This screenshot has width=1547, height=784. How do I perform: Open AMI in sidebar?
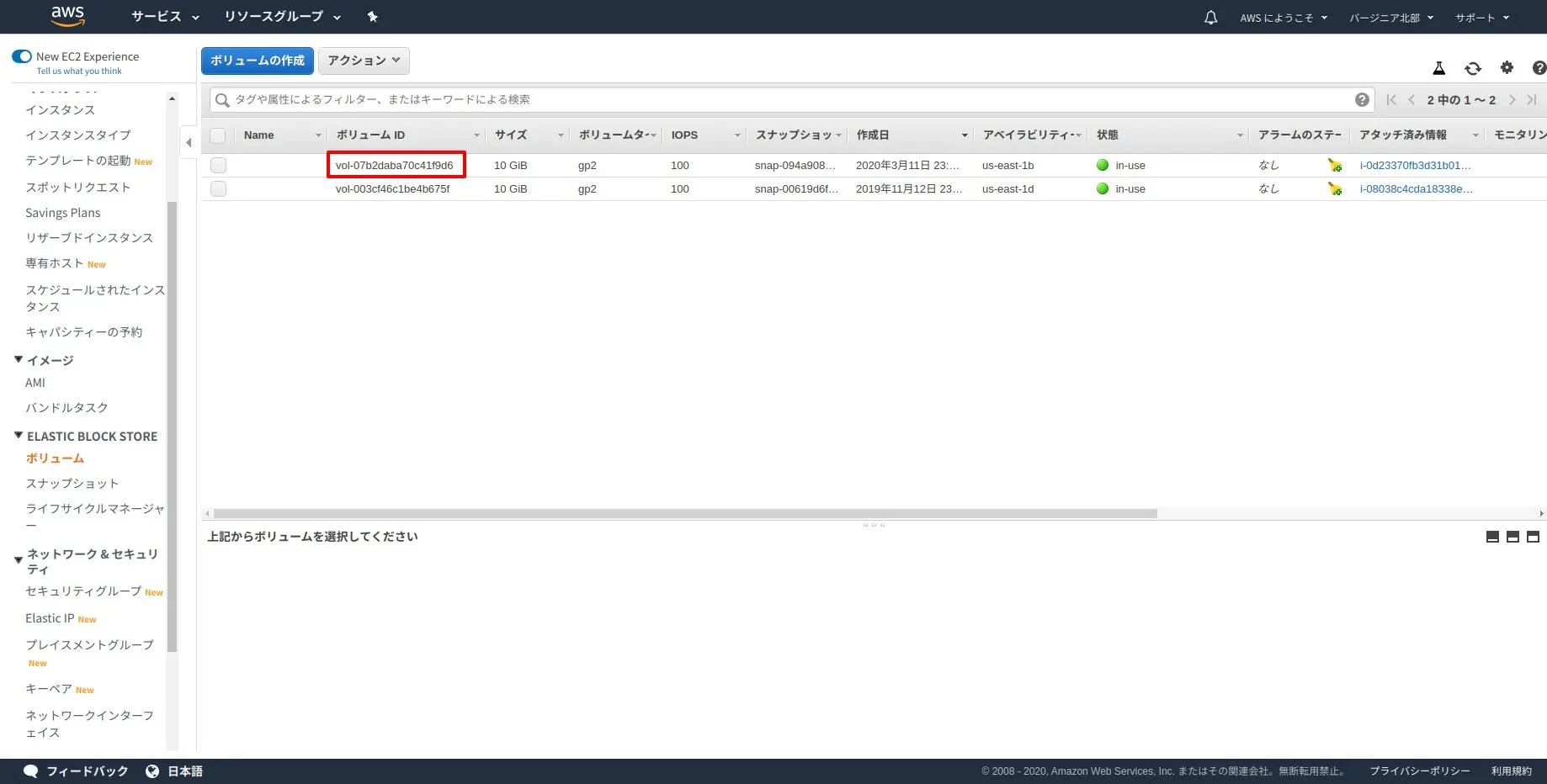point(35,383)
